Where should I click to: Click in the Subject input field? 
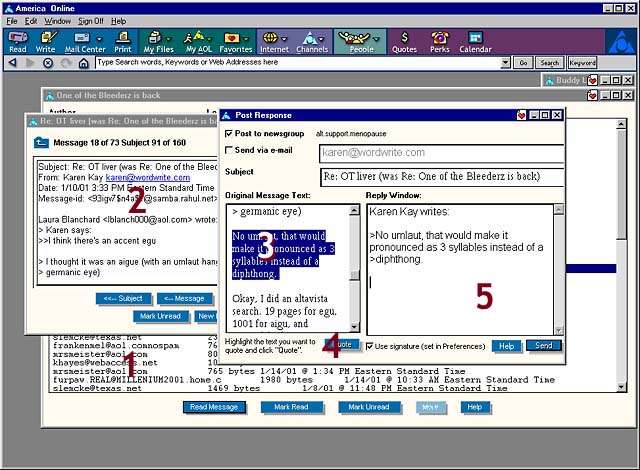(x=442, y=177)
